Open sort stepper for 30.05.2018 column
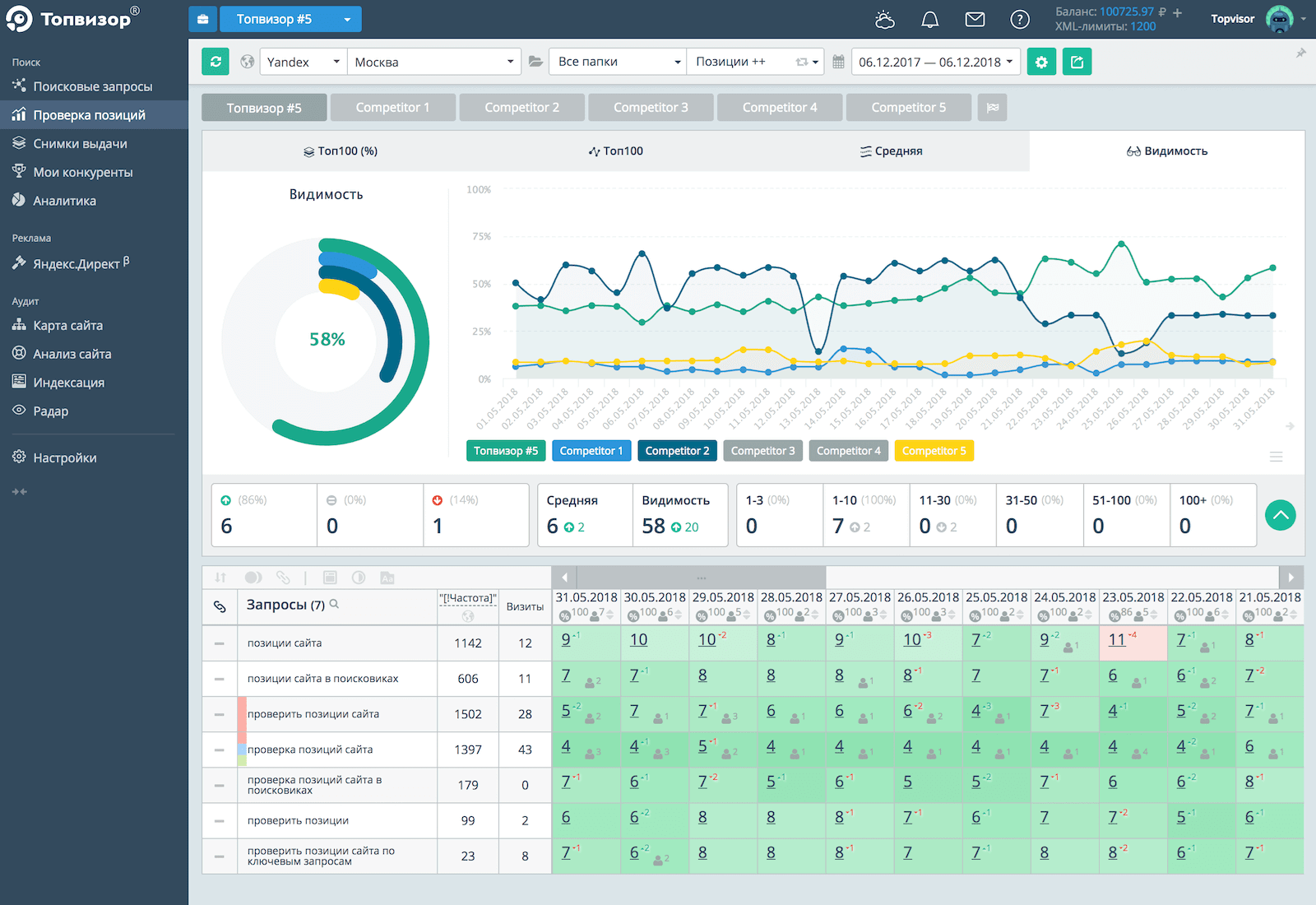 click(x=679, y=614)
